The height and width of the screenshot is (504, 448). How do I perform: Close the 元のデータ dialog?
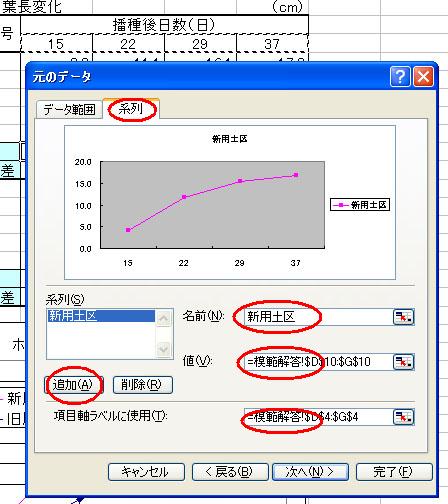[x=424, y=76]
